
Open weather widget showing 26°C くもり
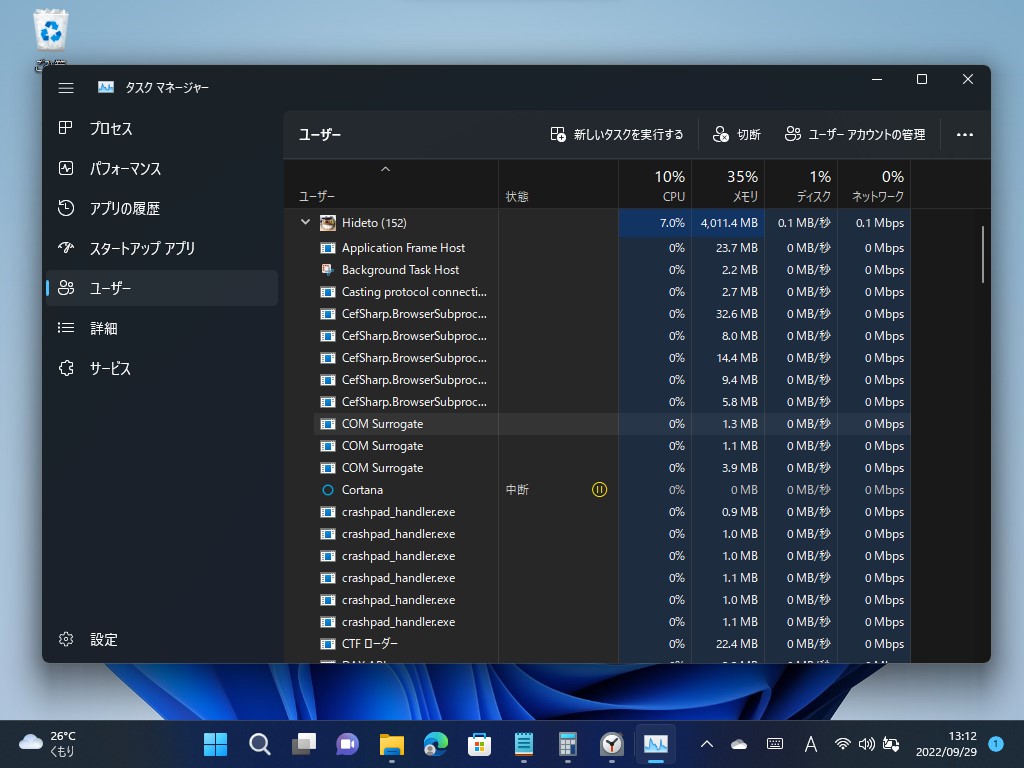pyautogui.click(x=48, y=744)
